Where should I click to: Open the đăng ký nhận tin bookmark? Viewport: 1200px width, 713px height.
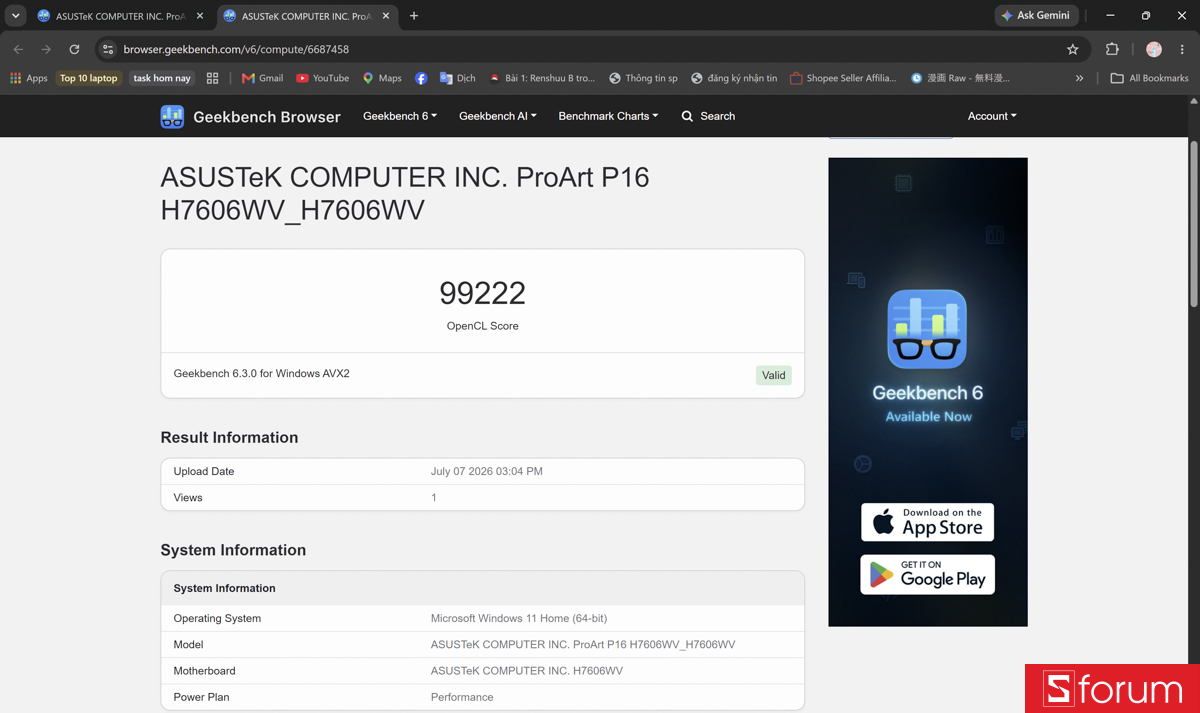(734, 78)
